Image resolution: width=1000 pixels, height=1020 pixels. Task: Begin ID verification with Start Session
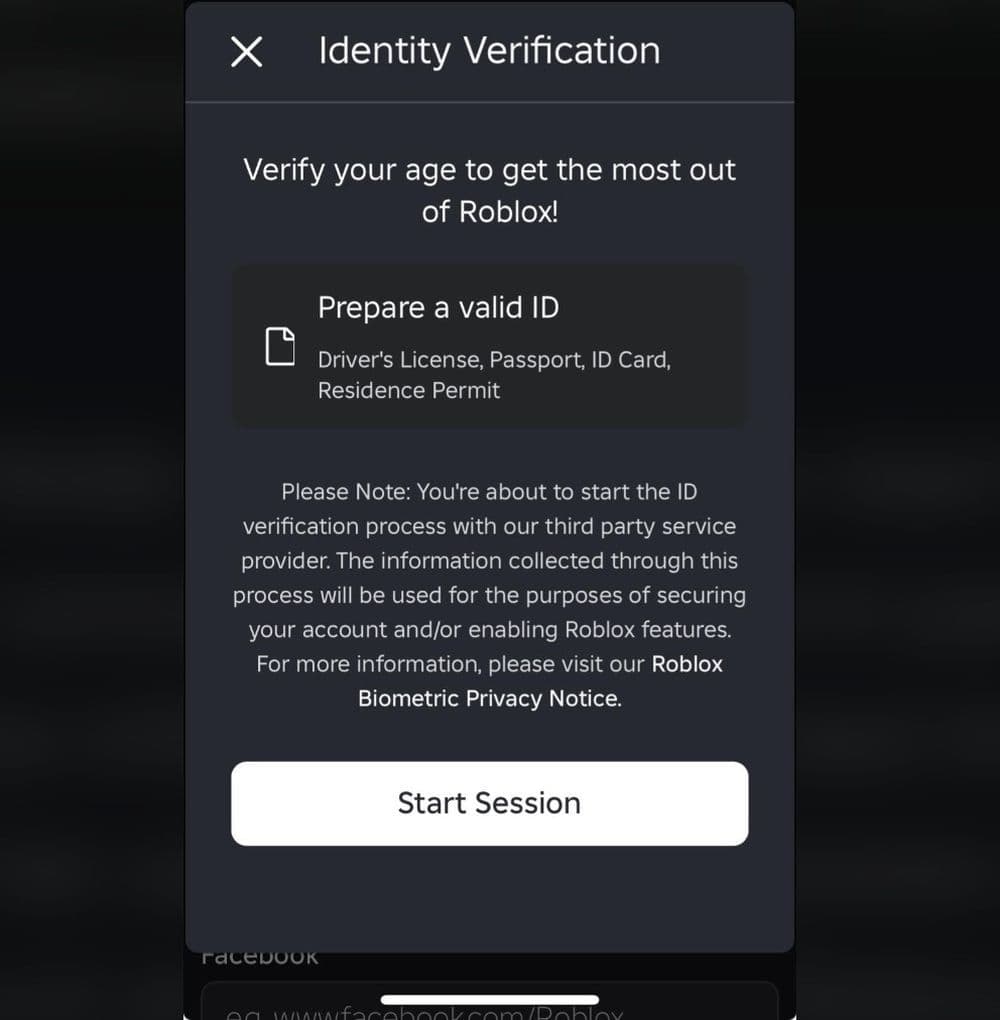(489, 803)
